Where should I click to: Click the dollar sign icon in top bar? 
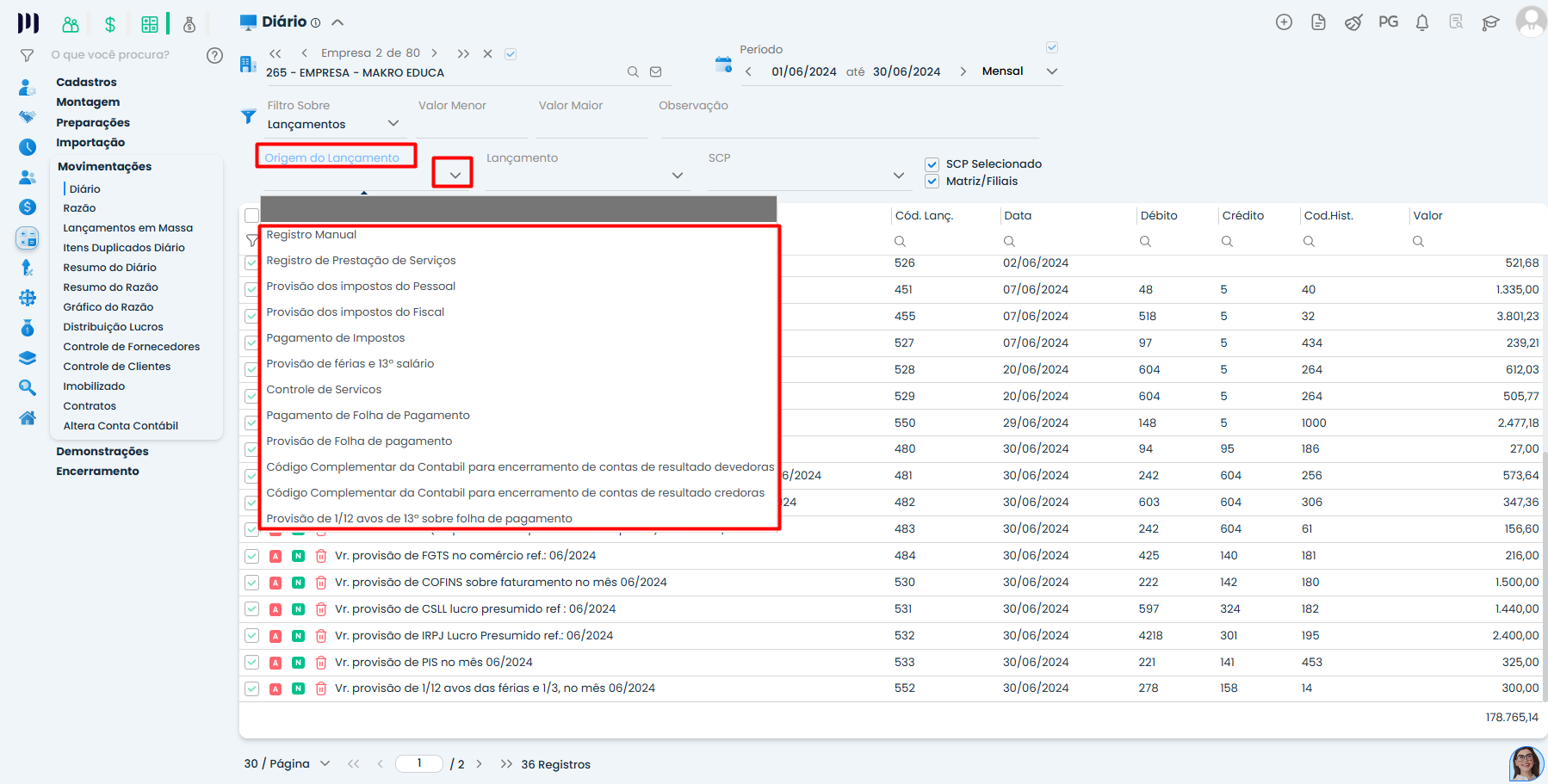(x=110, y=24)
